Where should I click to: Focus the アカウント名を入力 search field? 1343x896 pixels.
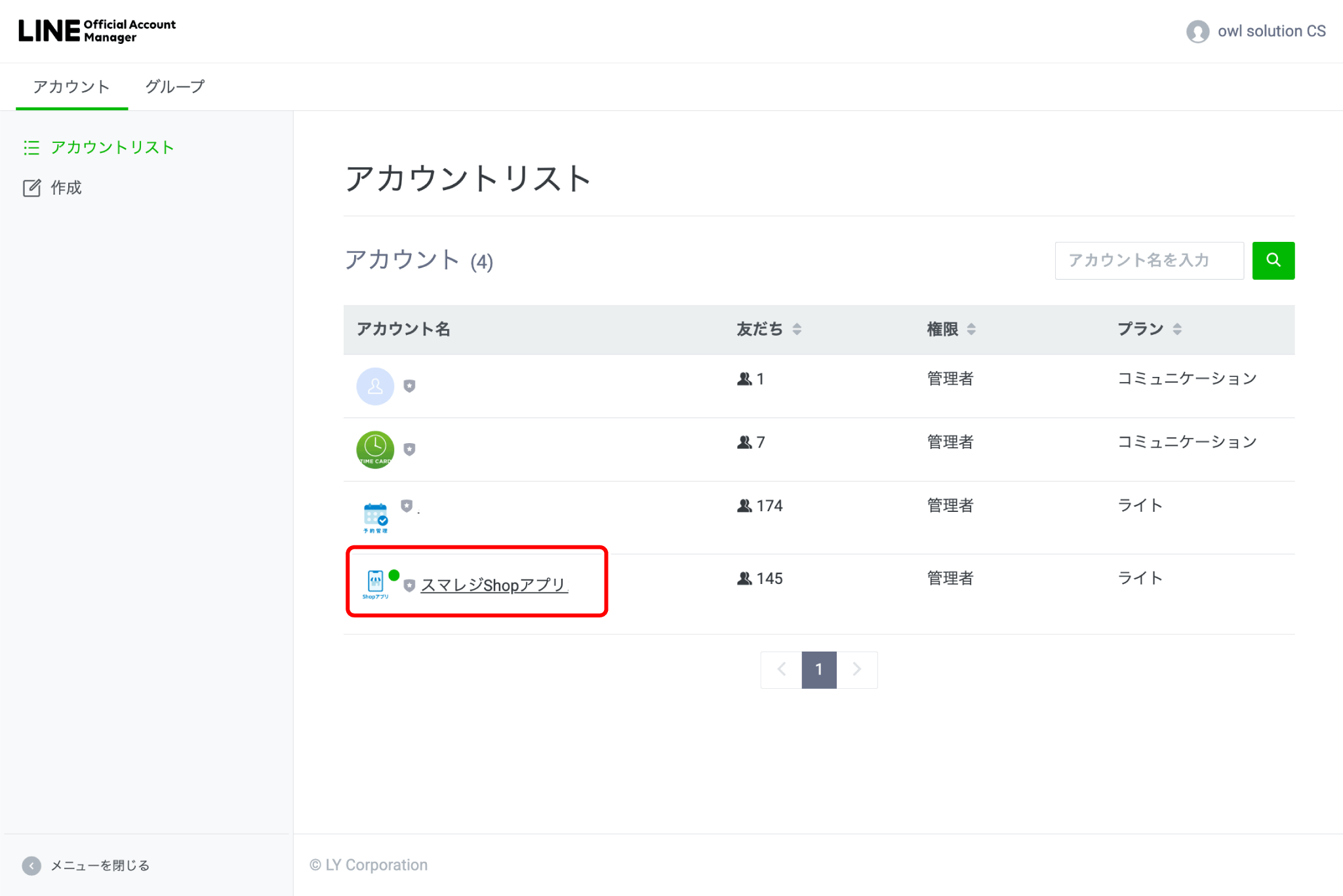1148,260
